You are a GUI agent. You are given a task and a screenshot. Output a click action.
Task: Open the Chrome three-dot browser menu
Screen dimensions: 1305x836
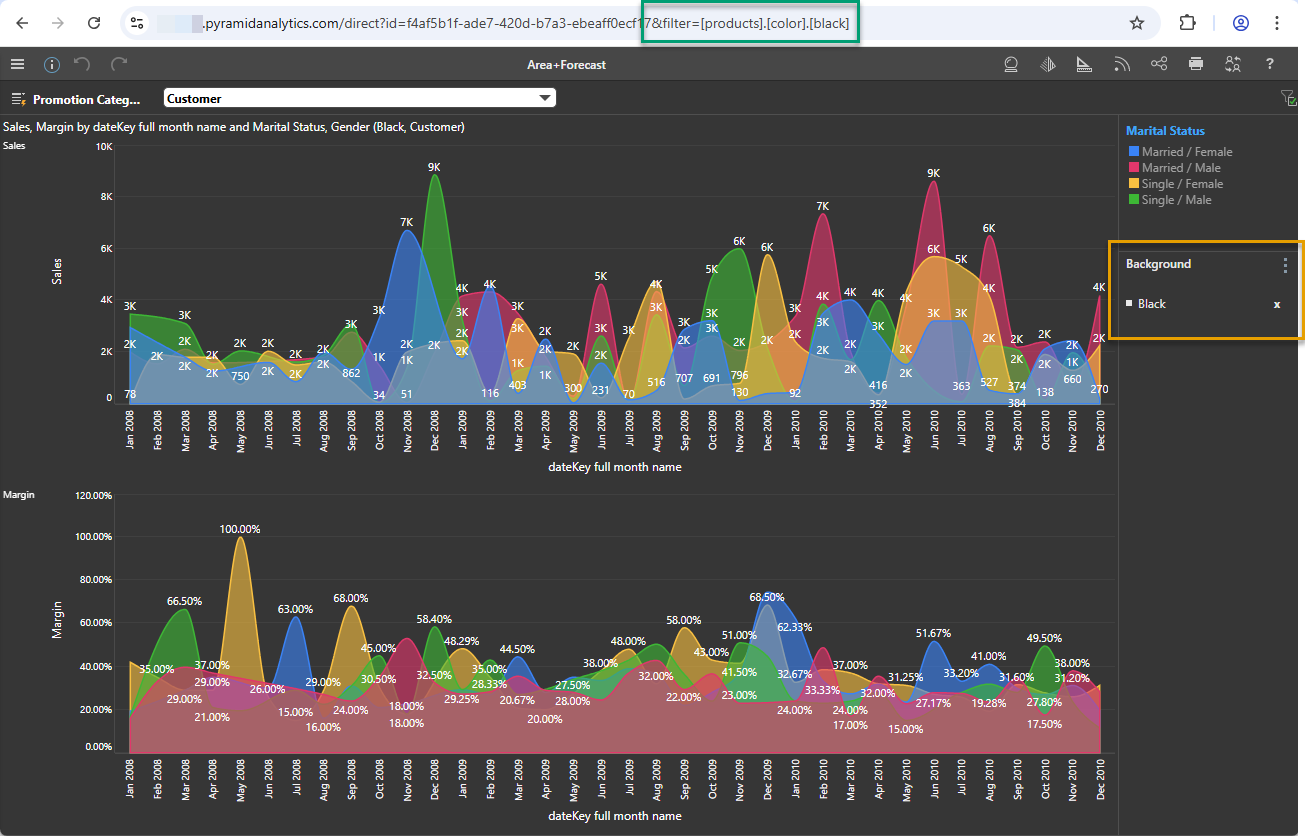pos(1277,23)
